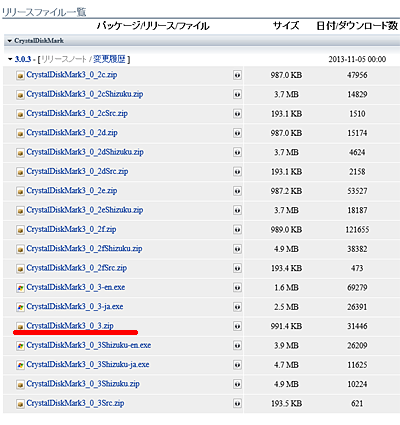Click info icon for CrystalDiskMark3_0_2e.zip

pyautogui.click(x=237, y=191)
